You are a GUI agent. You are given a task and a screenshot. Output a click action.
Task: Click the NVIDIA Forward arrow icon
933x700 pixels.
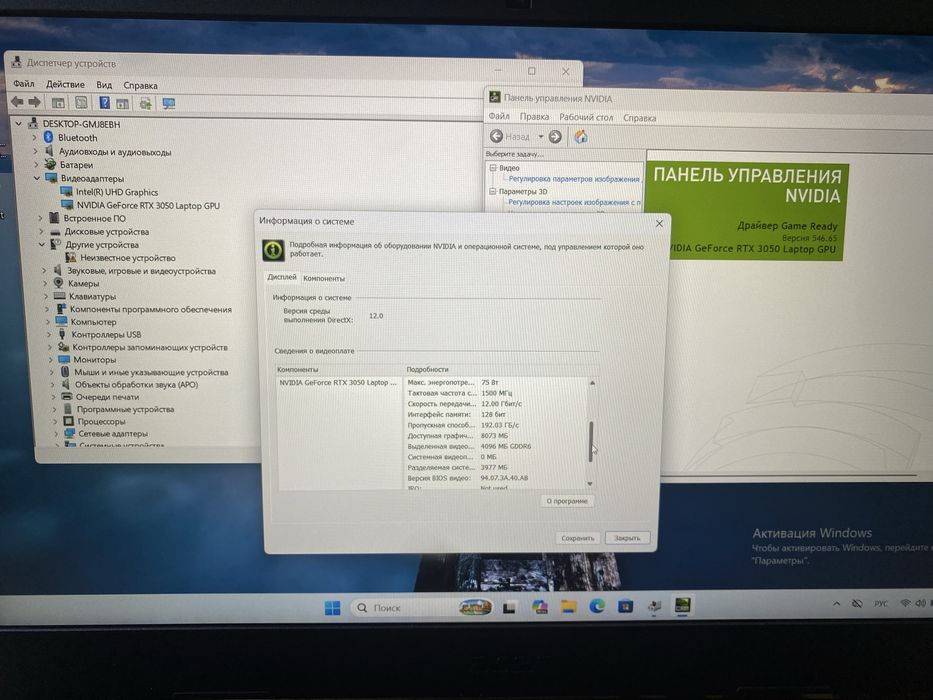(x=555, y=137)
